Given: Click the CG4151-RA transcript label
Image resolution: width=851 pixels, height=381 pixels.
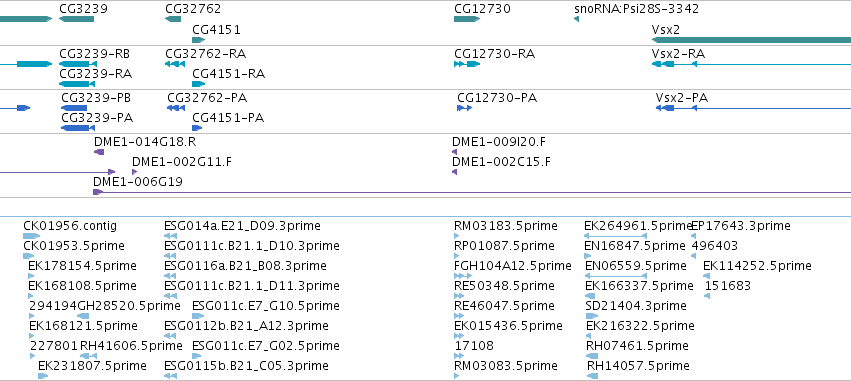Looking at the screenshot, I should (x=228, y=74).
